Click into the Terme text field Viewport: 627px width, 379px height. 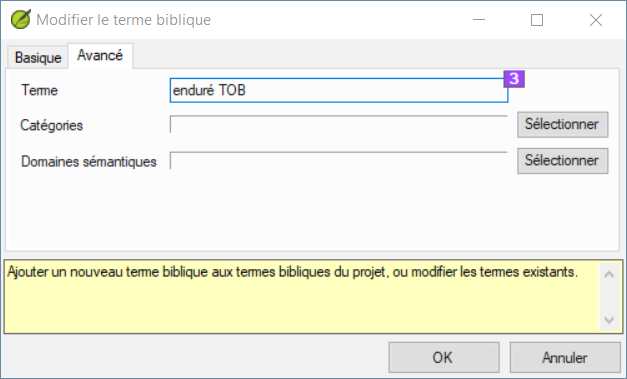339,90
